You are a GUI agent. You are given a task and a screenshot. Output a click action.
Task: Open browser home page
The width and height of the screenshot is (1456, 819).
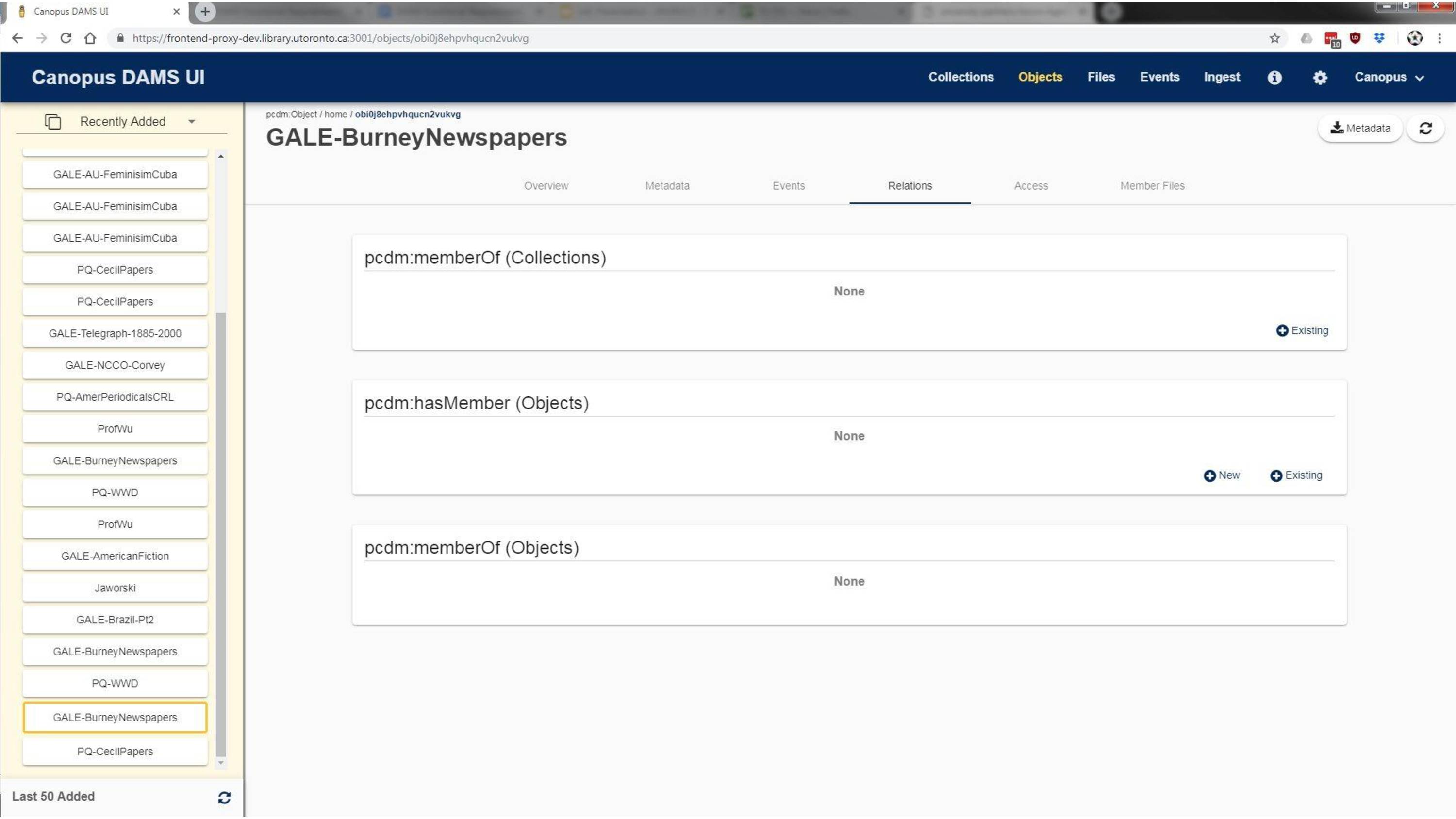(90, 38)
